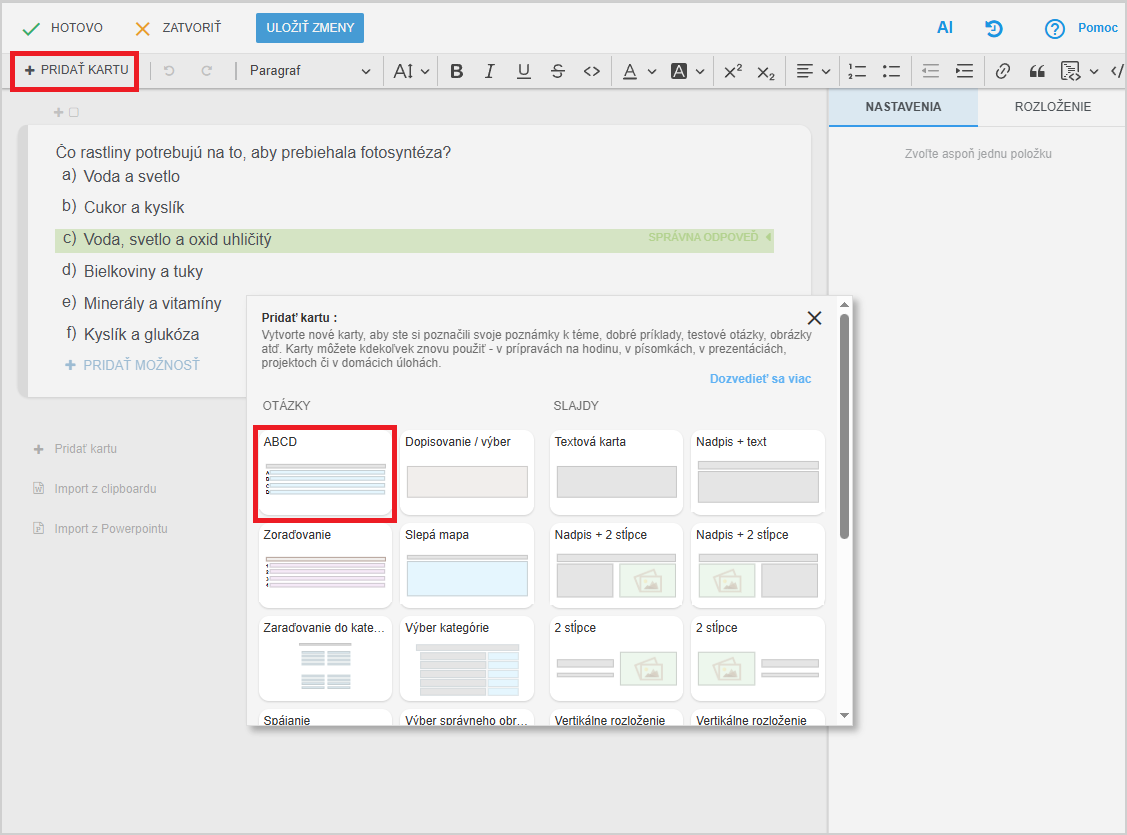Image resolution: width=1127 pixels, height=835 pixels.
Task: Apply italic text formatting
Action: click(x=490, y=71)
